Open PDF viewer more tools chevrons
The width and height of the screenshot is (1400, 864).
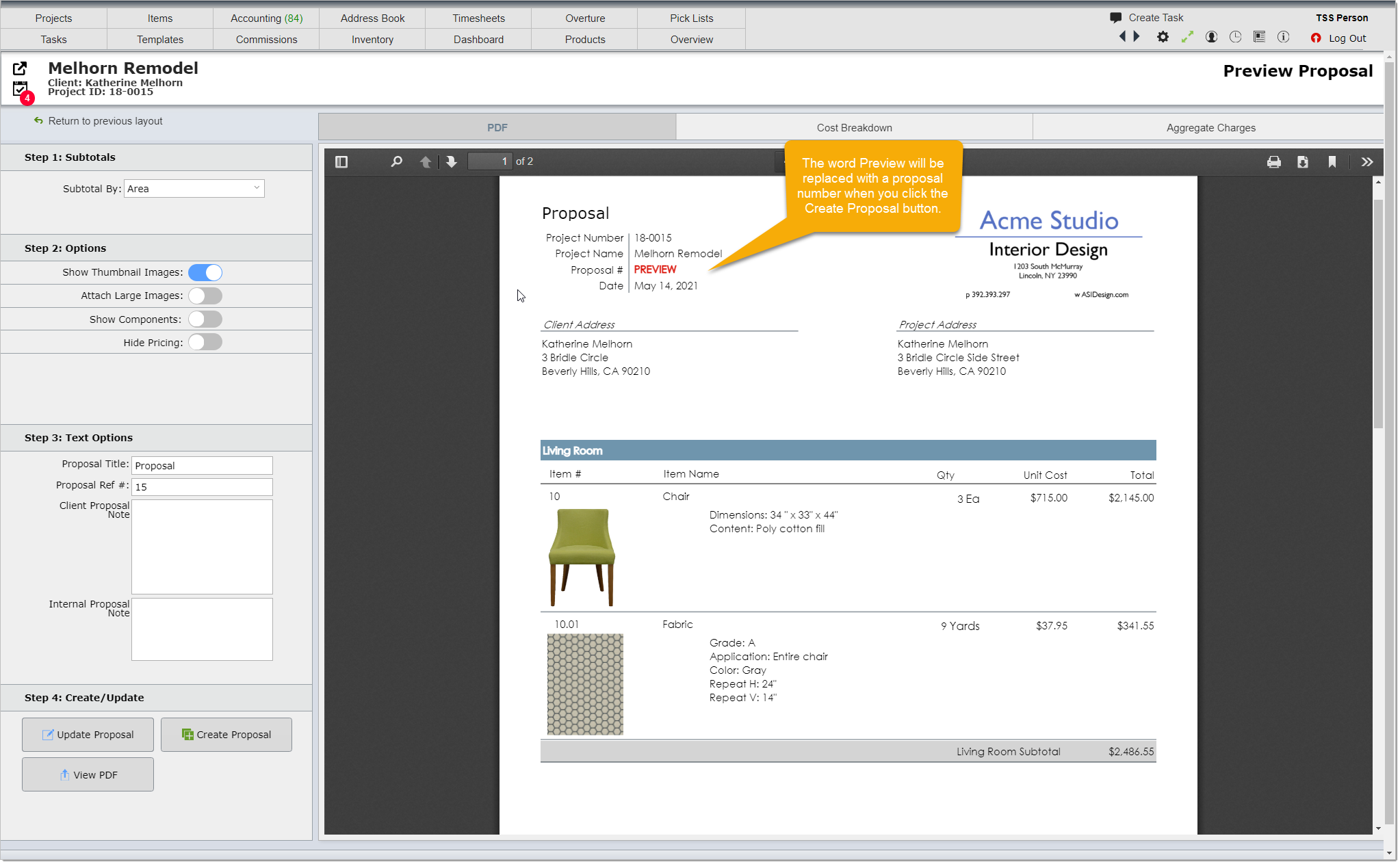1366,162
